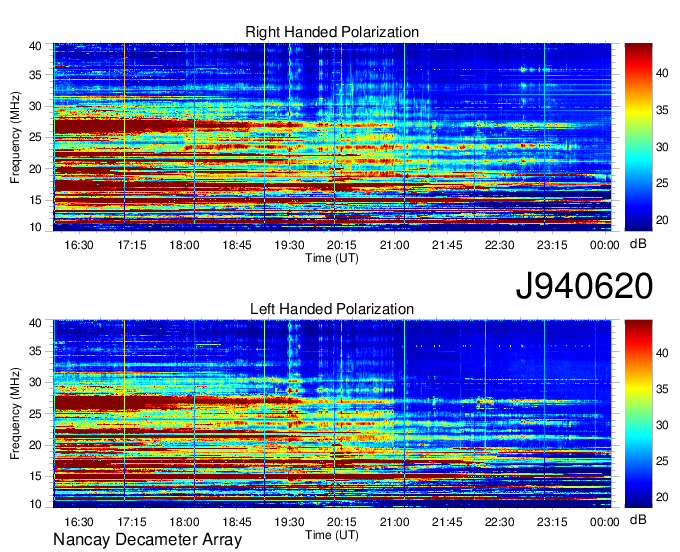The height and width of the screenshot is (552, 680).
Task: Click "16:30" time tick on Right Handed plot
Action: [79, 245]
